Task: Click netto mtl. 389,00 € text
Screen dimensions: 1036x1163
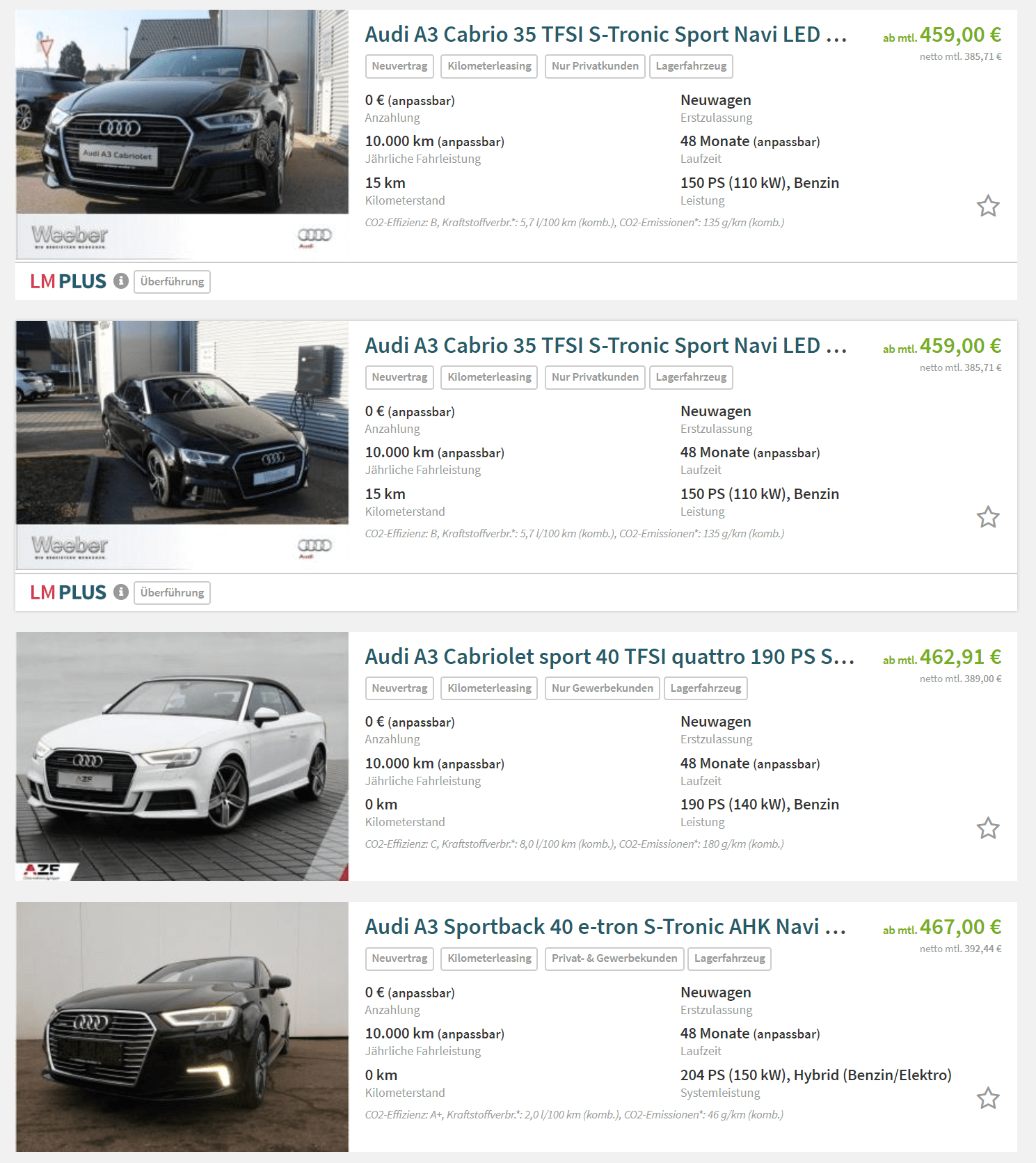Action: coord(960,679)
